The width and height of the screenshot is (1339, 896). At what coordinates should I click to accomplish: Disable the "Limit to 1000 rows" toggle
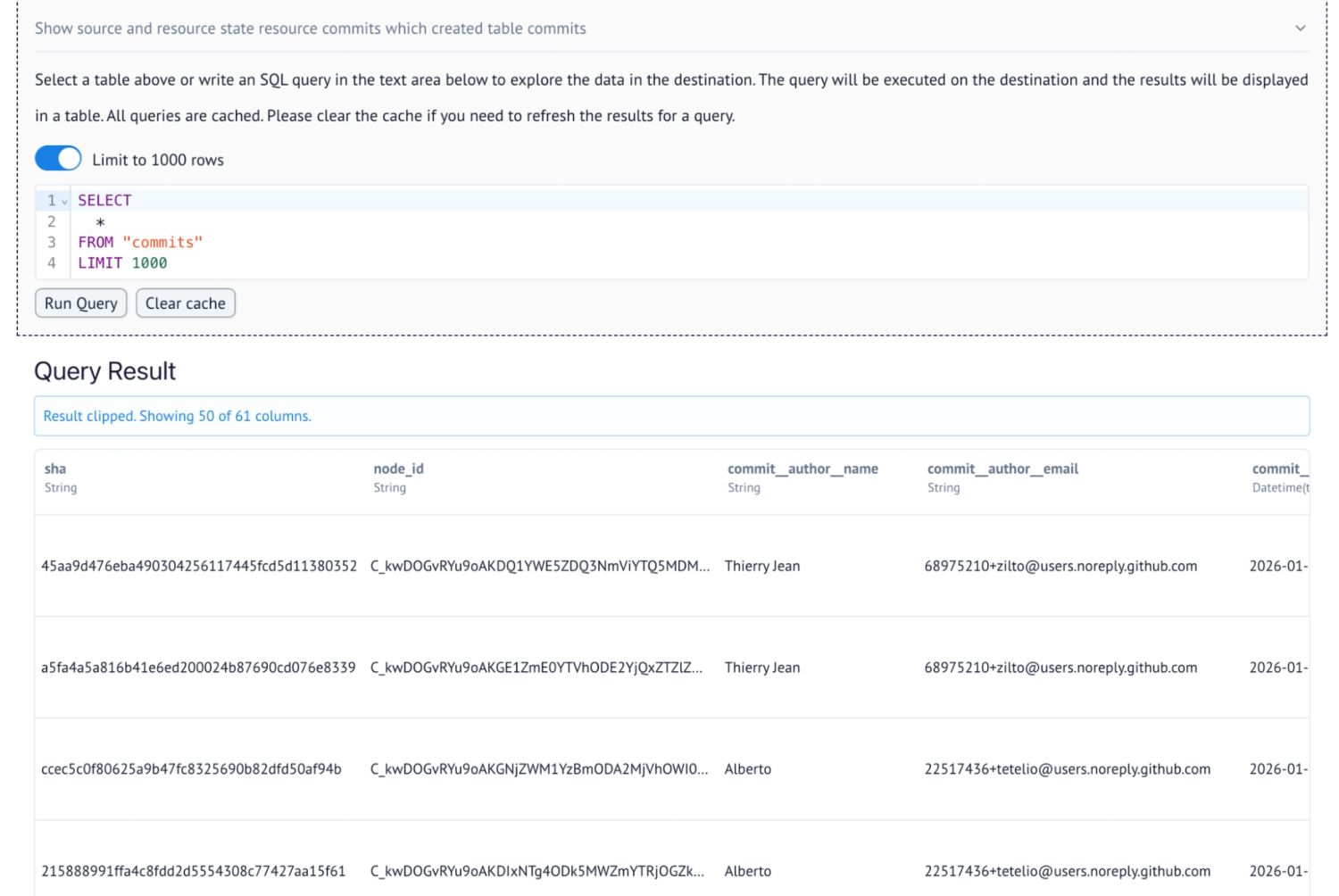57,157
